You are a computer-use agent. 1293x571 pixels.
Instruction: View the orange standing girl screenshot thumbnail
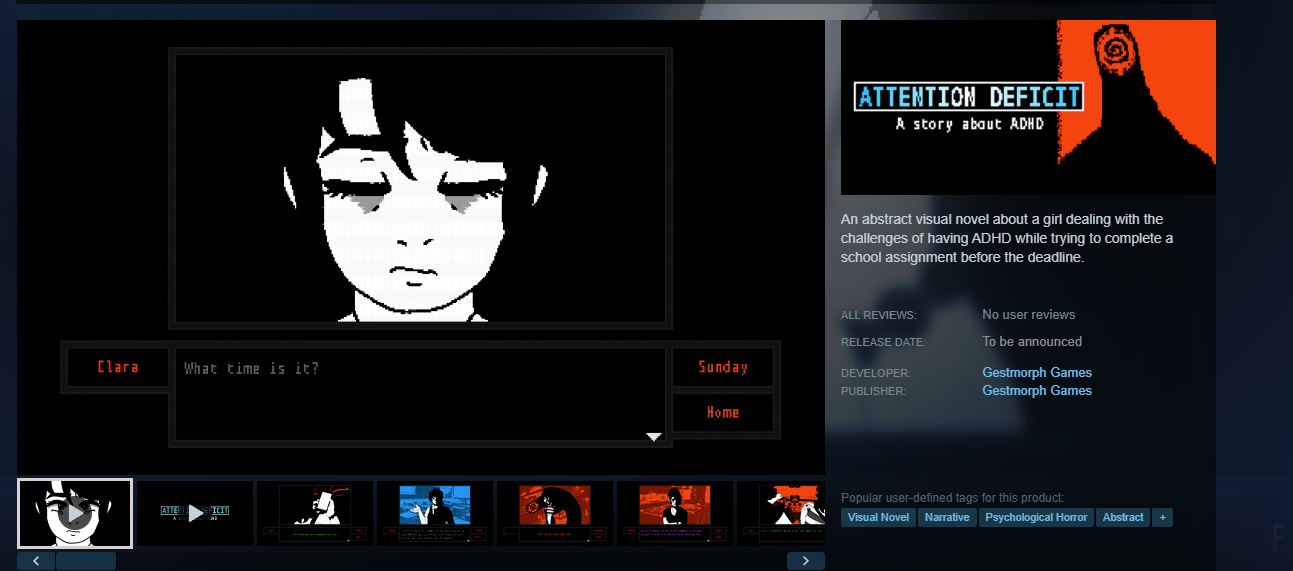[675, 513]
